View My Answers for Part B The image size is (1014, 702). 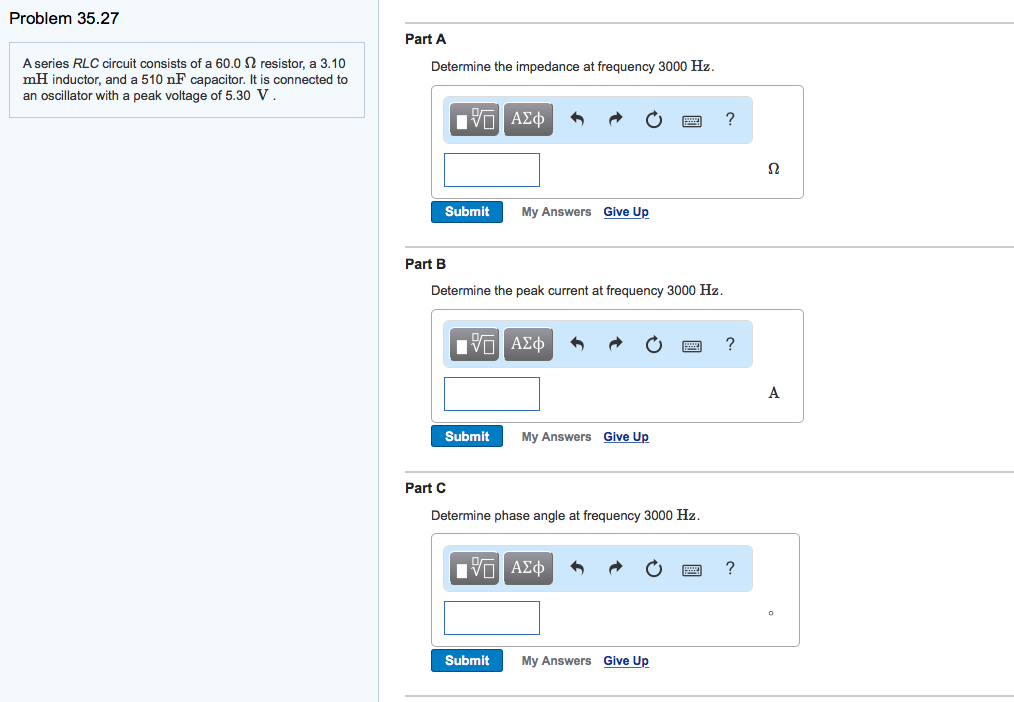[x=556, y=437]
